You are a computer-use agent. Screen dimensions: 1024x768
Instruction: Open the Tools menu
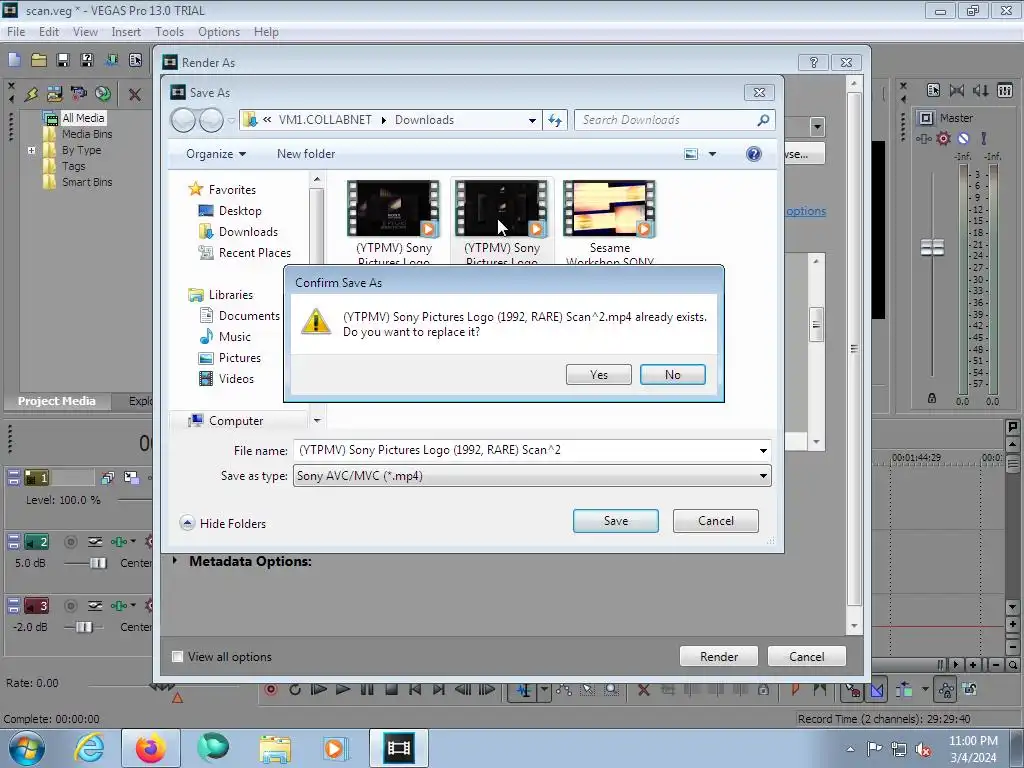(169, 31)
